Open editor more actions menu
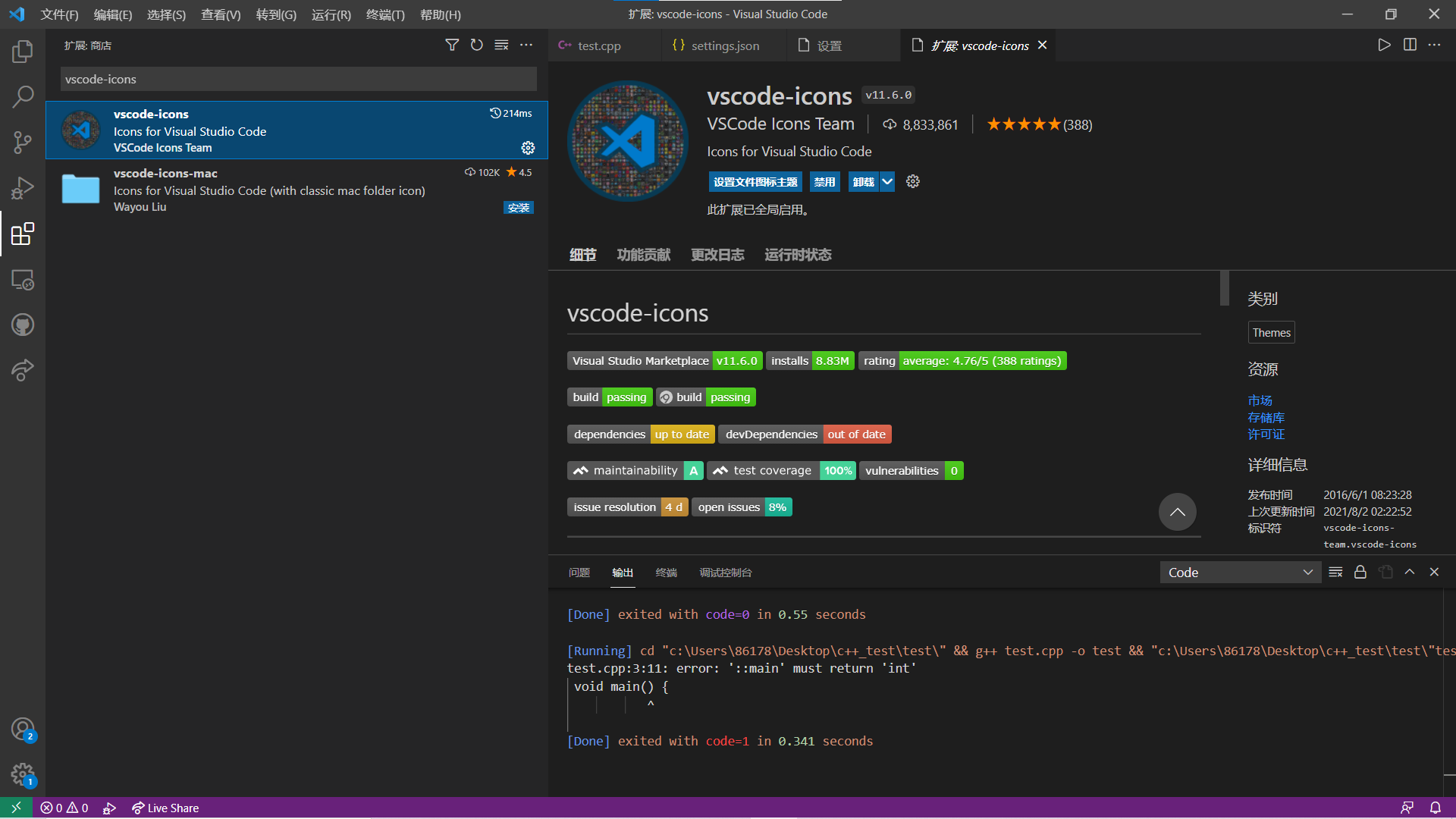This screenshot has height=819, width=1456. click(x=1435, y=45)
